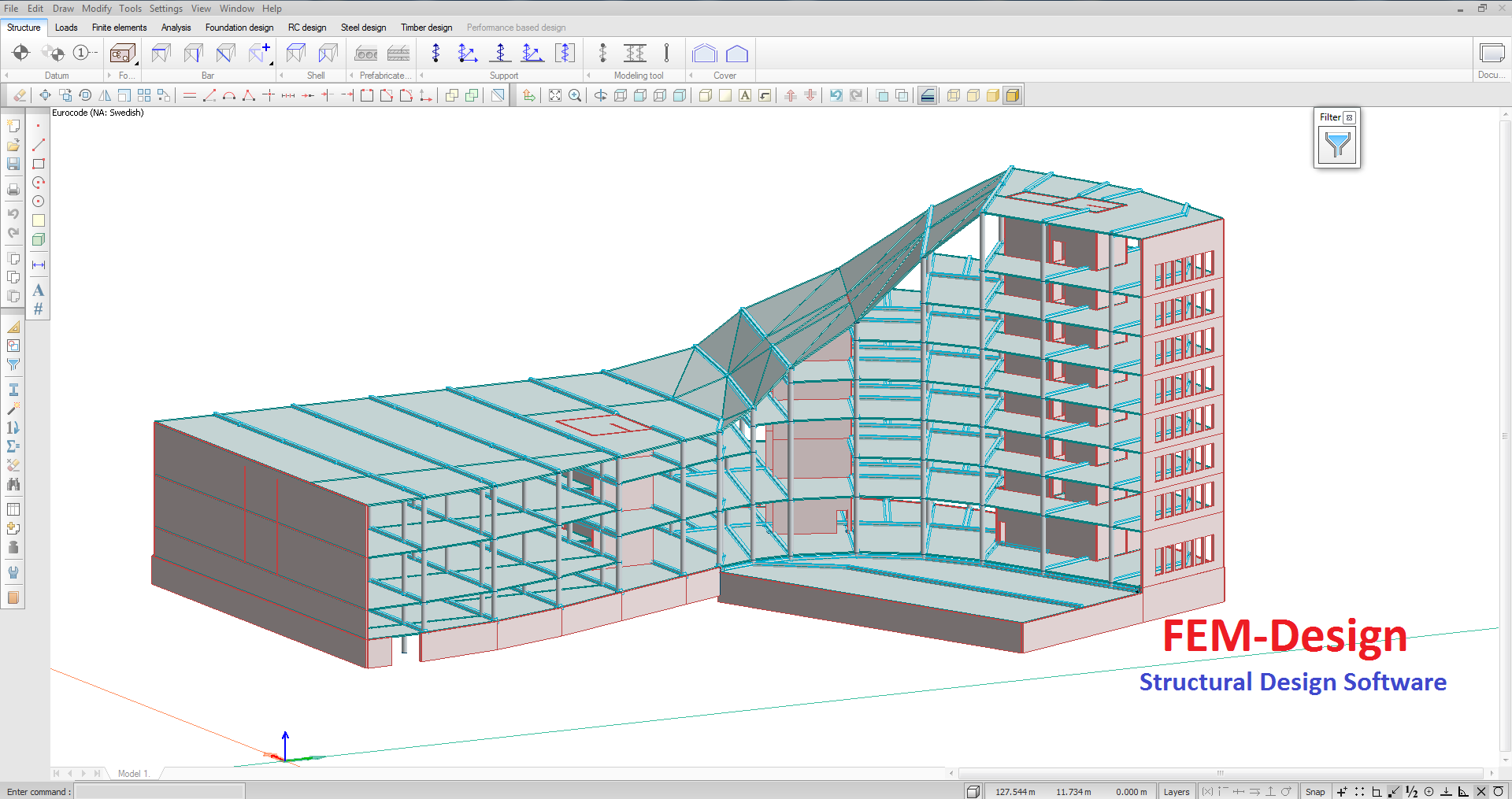1512x799 pixels.
Task: Click the Array copy tool
Action: (x=144, y=95)
